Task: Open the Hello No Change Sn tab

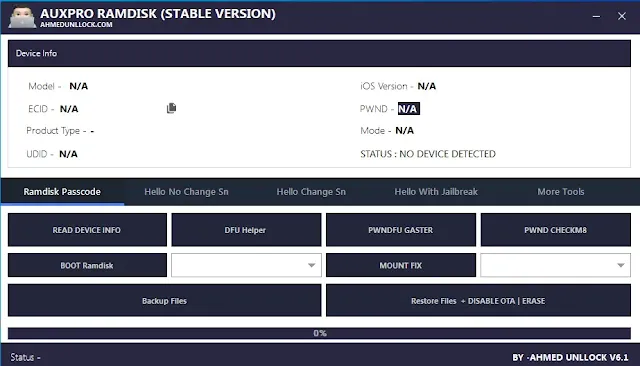Action: coord(186,192)
